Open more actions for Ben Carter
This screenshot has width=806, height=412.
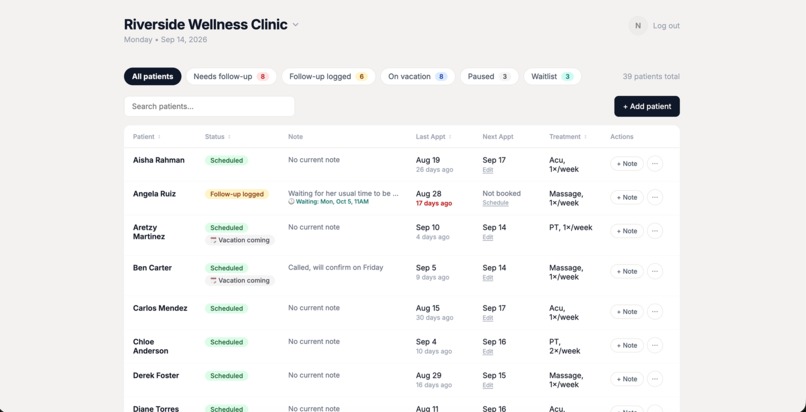coord(654,271)
